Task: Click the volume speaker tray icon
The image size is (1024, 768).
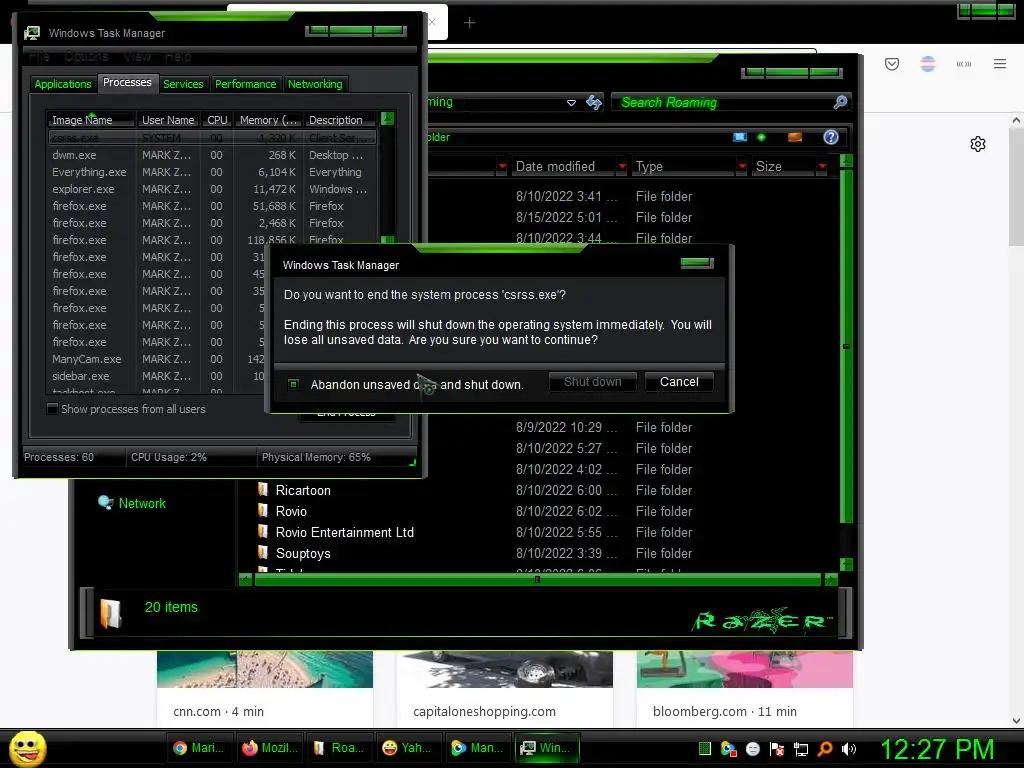Action: tap(849, 749)
